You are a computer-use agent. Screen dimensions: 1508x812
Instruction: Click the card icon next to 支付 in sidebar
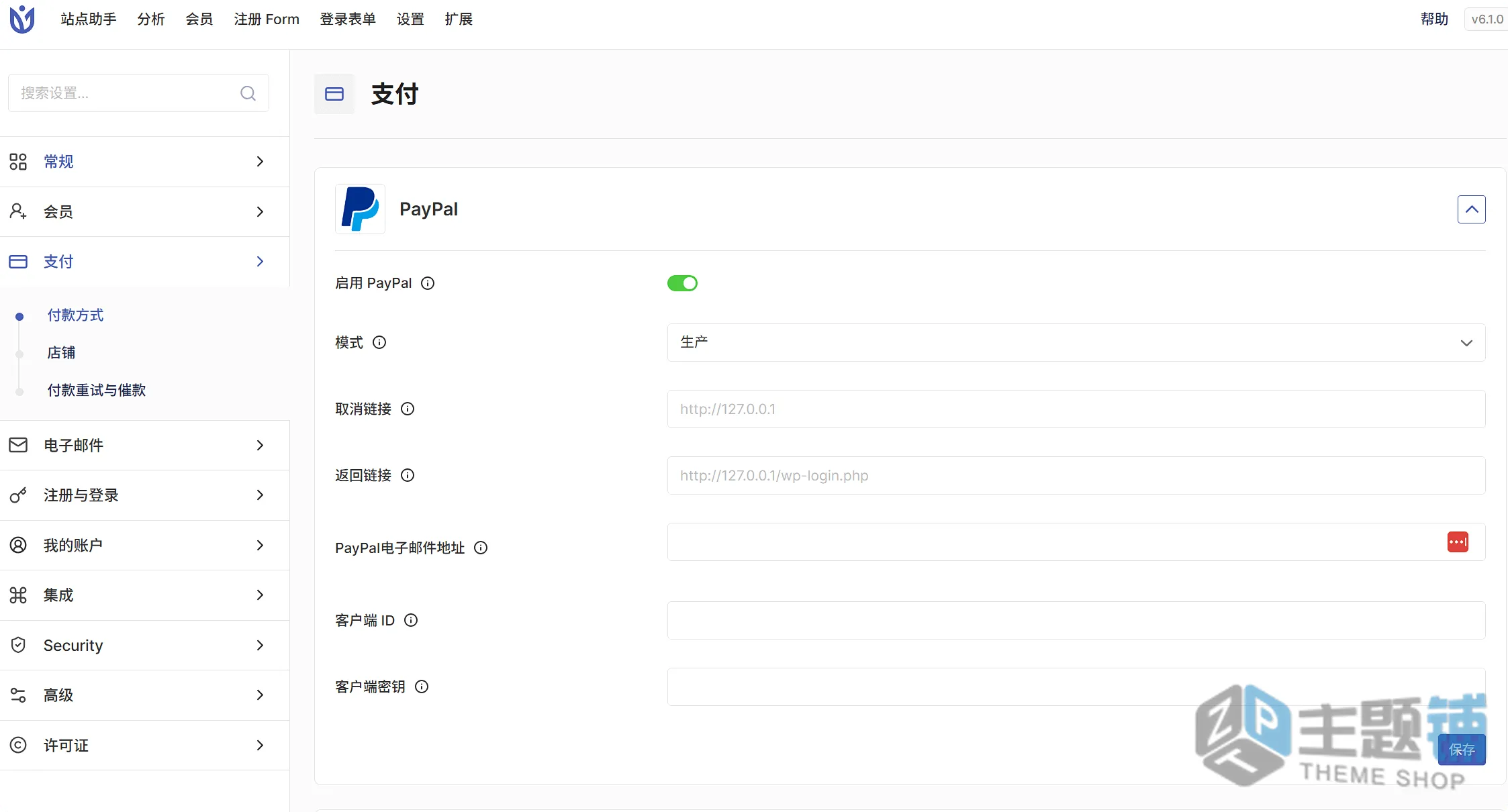(x=18, y=262)
